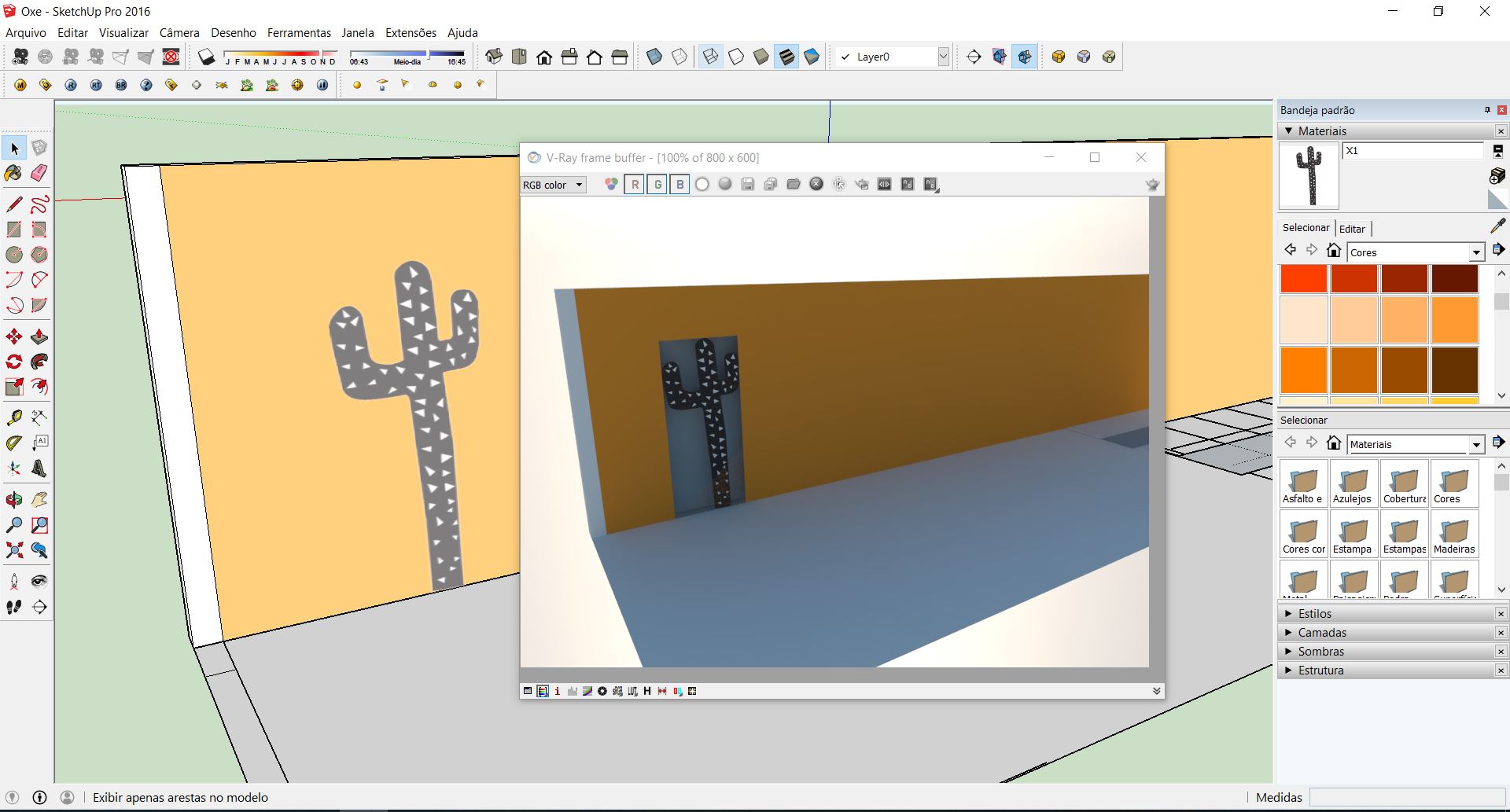Select the Rotate tool
Viewport: 1510px width, 812px height.
[14, 362]
